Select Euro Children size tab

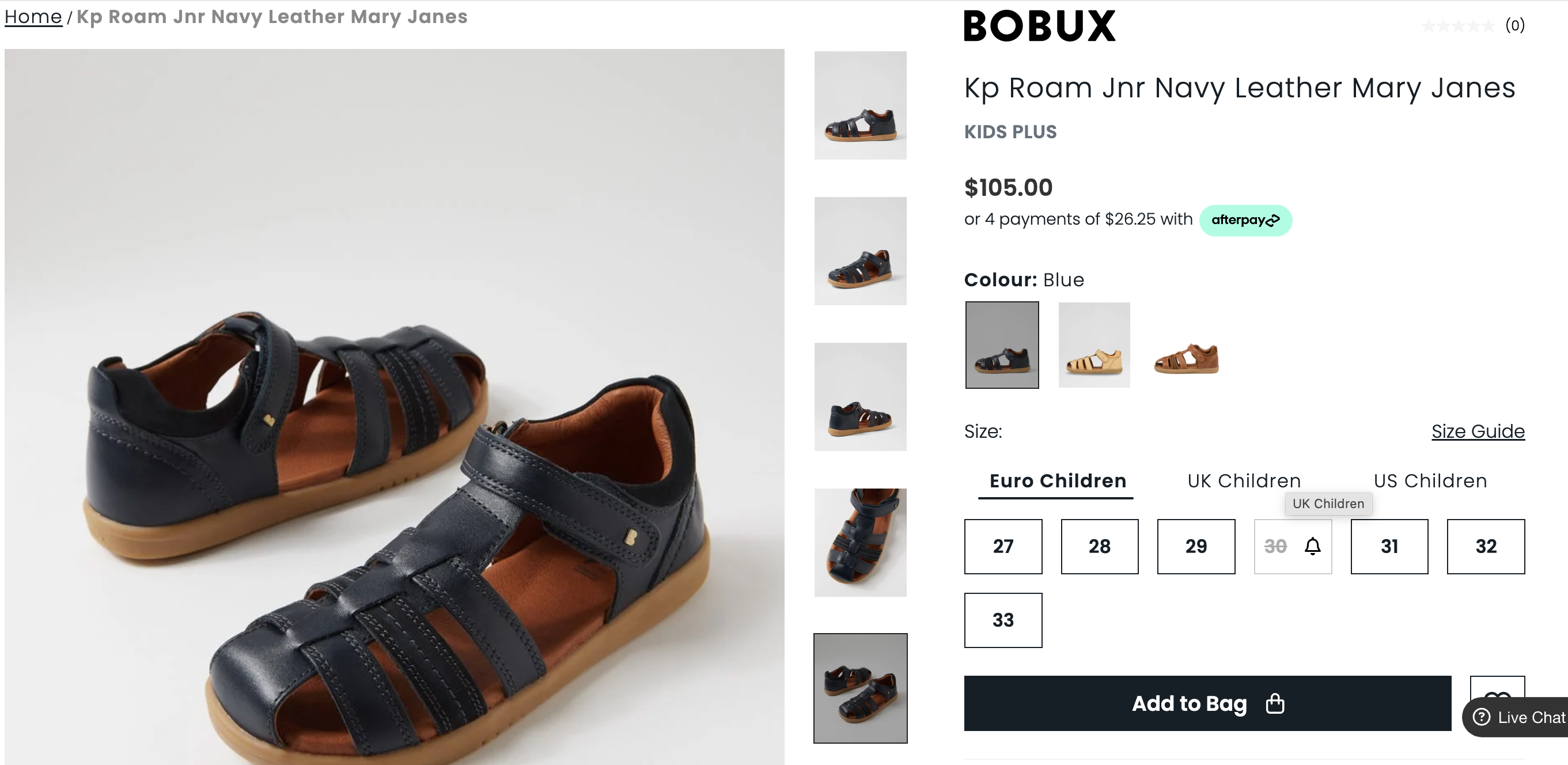1057,481
